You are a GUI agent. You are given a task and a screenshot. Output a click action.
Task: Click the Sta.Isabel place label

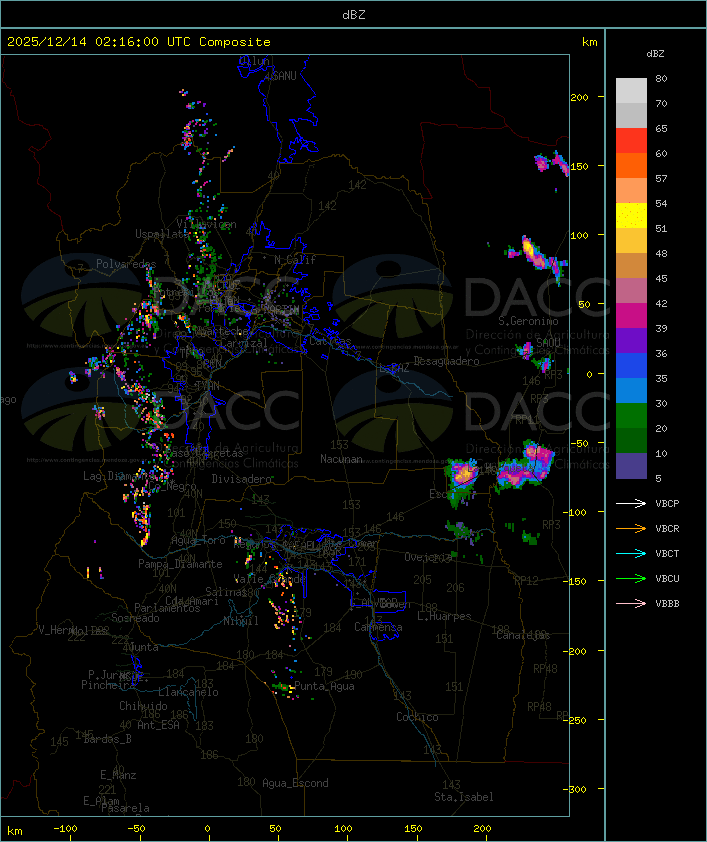[x=464, y=797]
